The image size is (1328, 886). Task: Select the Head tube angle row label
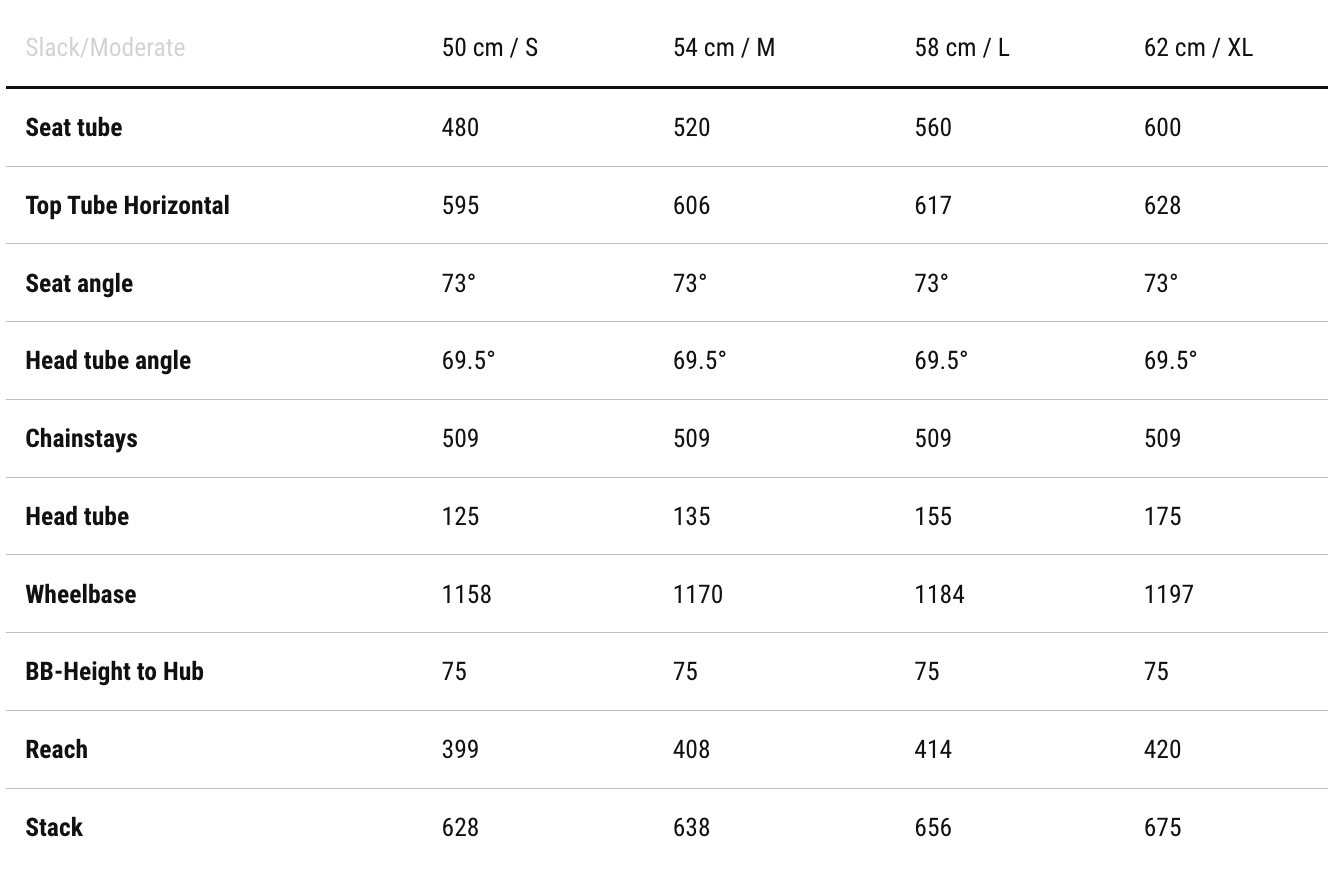[x=108, y=360]
